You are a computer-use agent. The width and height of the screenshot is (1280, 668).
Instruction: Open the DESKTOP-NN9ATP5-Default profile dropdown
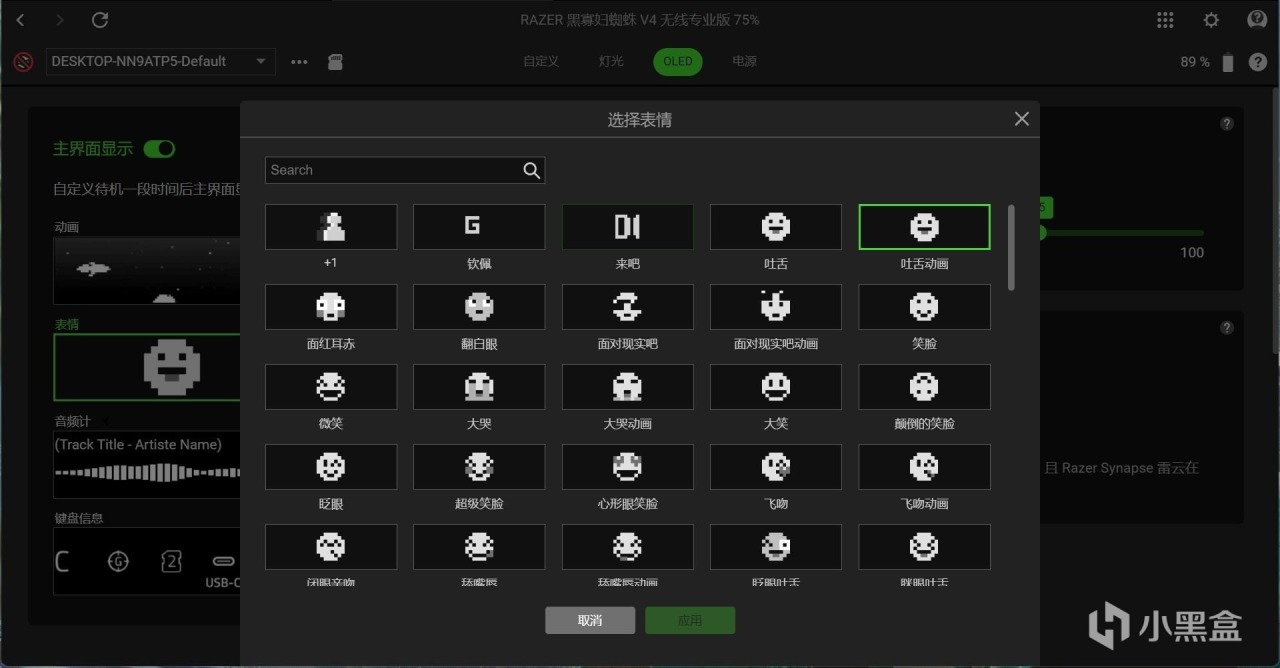tap(160, 61)
